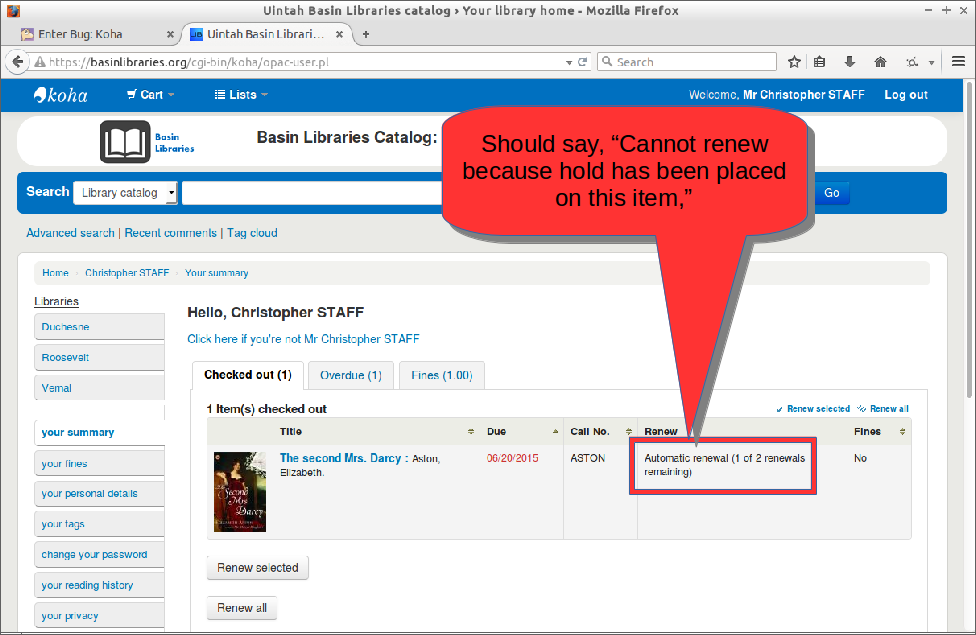Open your reading history in sidebar
Viewport: 976px width, 635px height.
pos(87,585)
